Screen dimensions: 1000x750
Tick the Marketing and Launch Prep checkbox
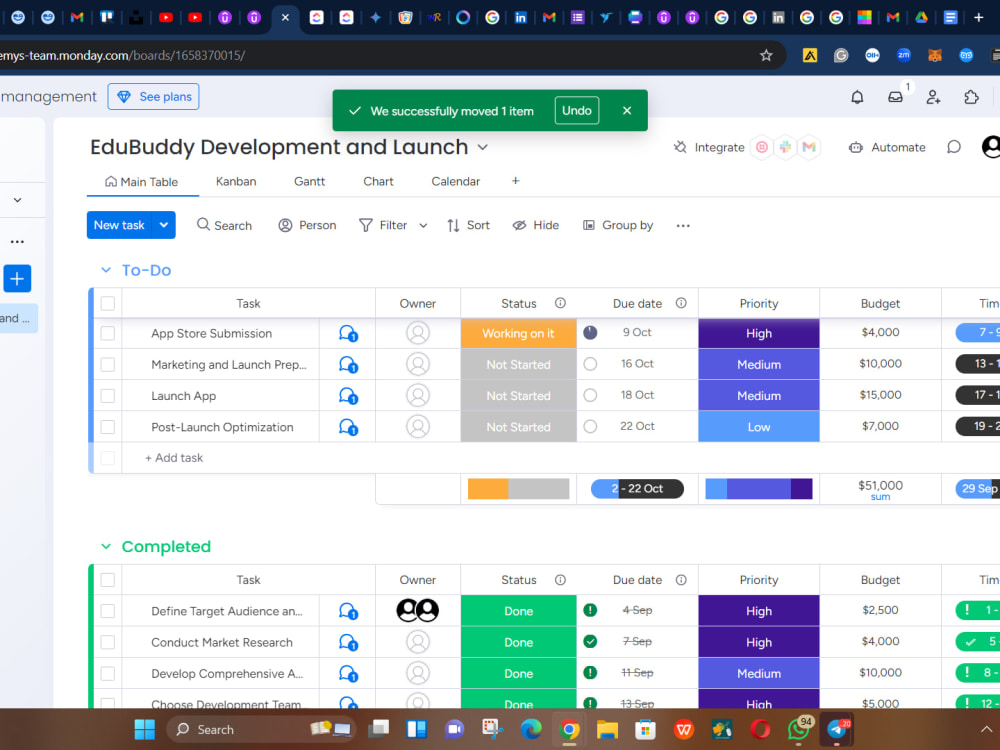click(108, 365)
